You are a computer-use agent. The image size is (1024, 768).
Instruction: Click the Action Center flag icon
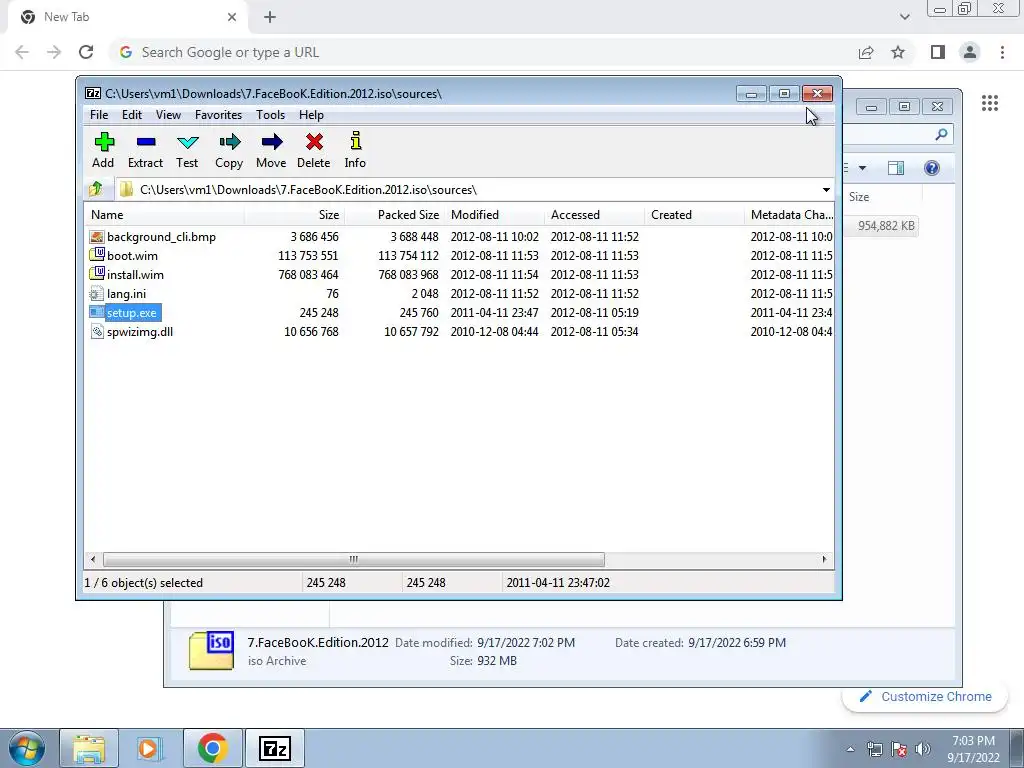click(x=899, y=749)
